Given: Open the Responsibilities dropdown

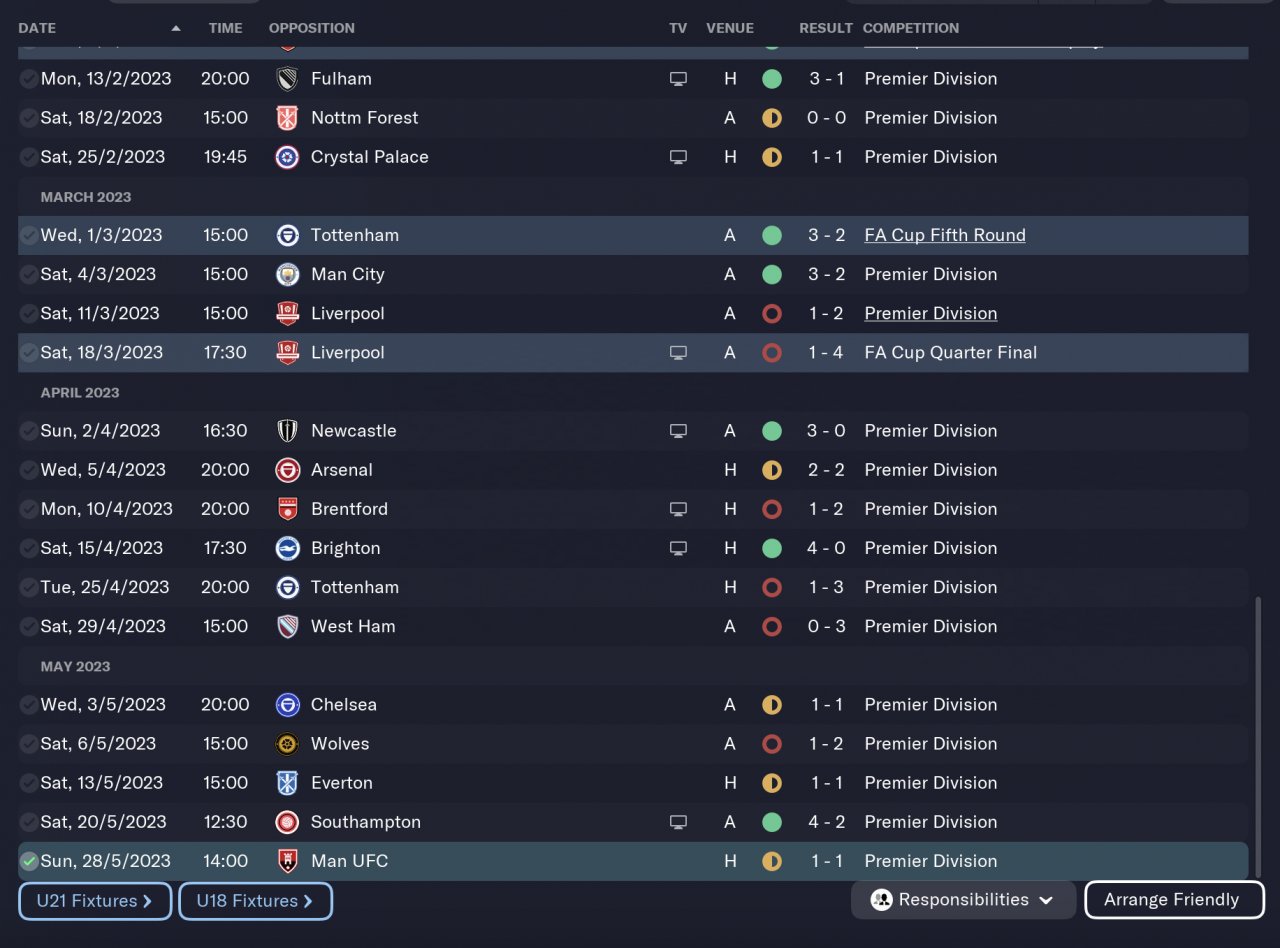Looking at the screenshot, I should 963,900.
